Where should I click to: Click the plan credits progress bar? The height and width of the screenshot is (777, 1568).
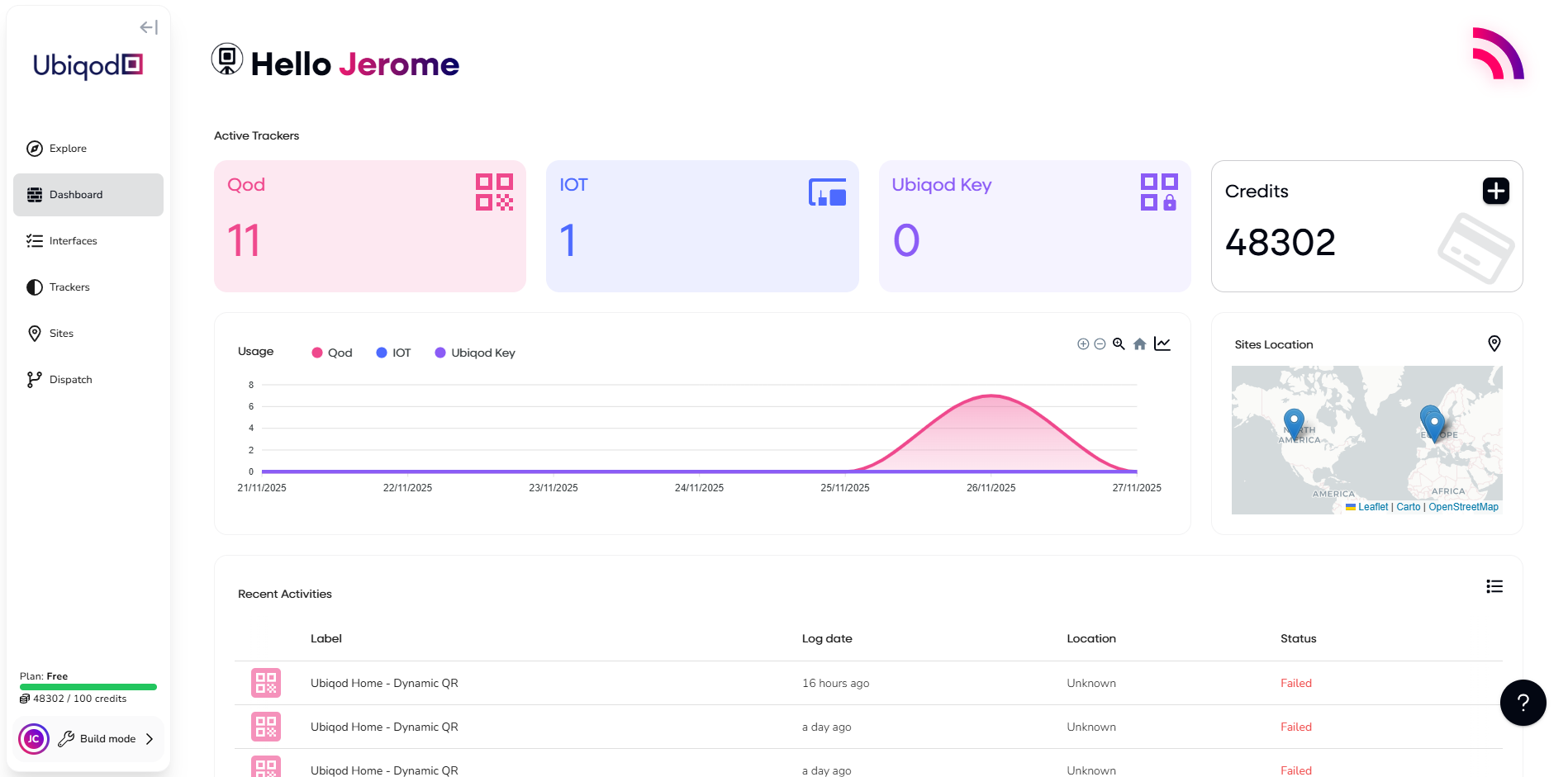tap(88, 687)
